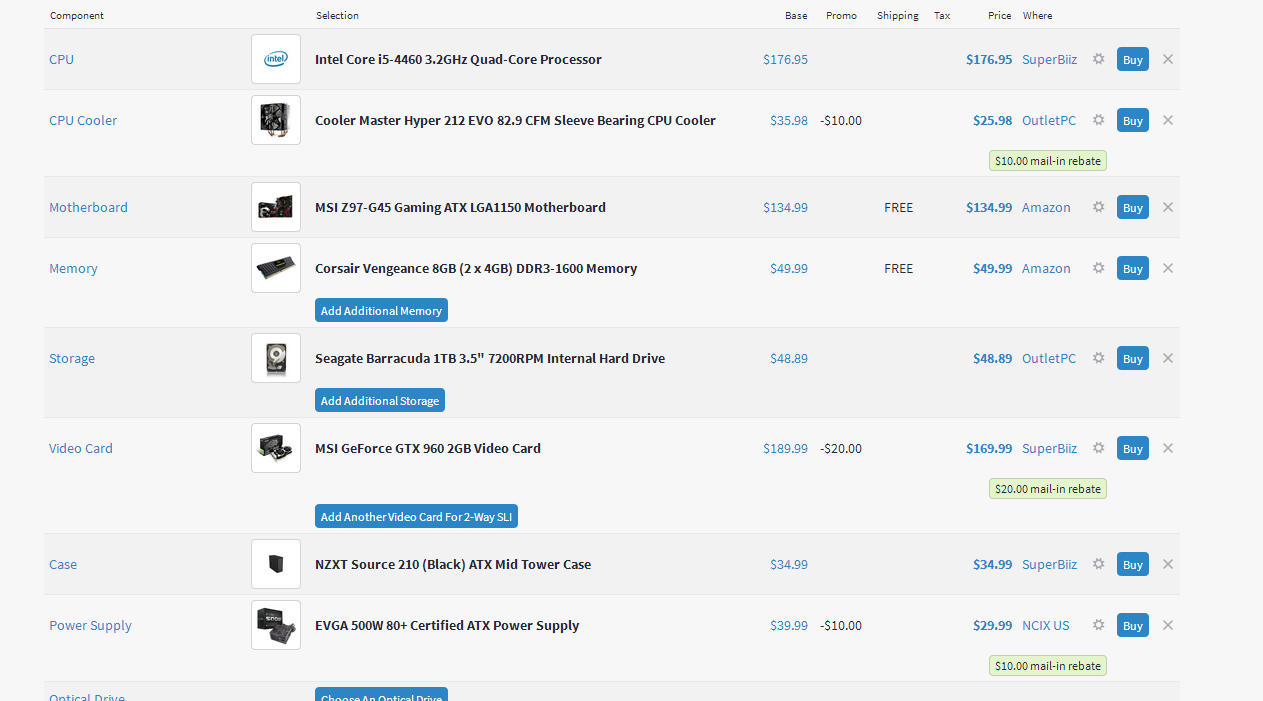Image resolution: width=1263 pixels, height=701 pixels.
Task: Open settings gear for the Case row
Action: [x=1098, y=564]
